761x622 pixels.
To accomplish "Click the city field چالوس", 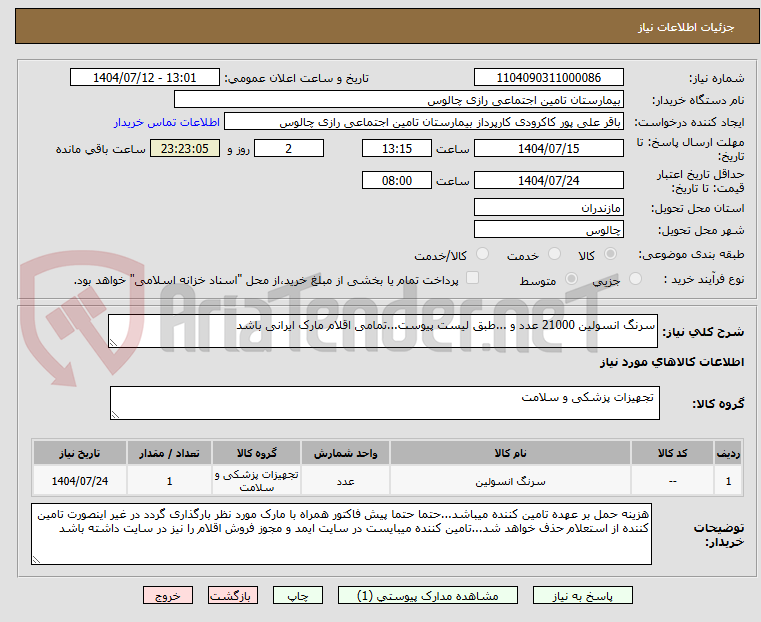I will [x=548, y=229].
